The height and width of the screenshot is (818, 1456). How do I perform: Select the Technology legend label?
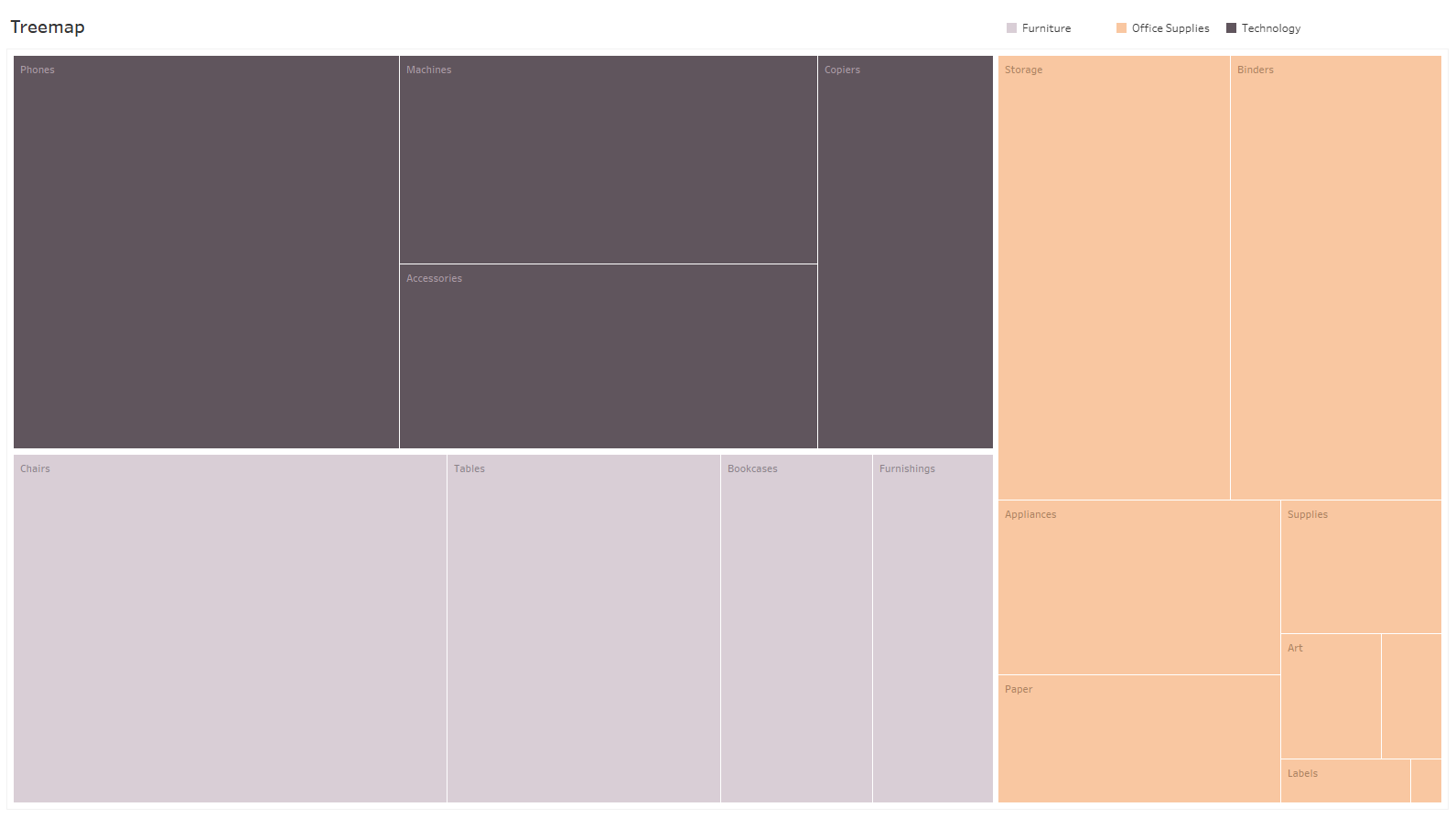pos(1271,28)
